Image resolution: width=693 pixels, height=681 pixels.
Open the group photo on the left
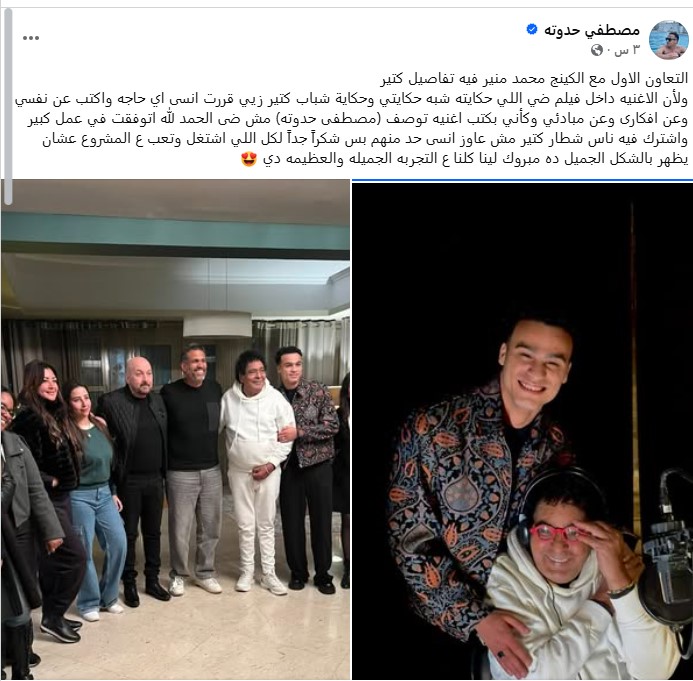coord(175,430)
